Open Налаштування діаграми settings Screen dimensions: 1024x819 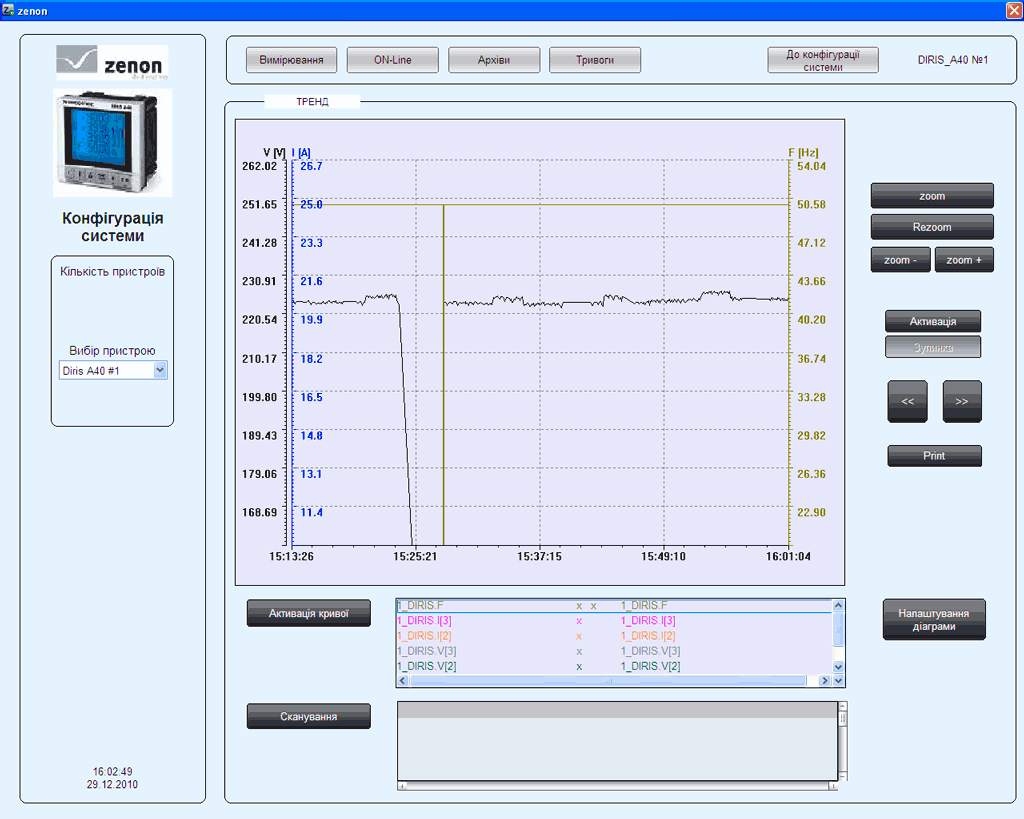(x=934, y=620)
